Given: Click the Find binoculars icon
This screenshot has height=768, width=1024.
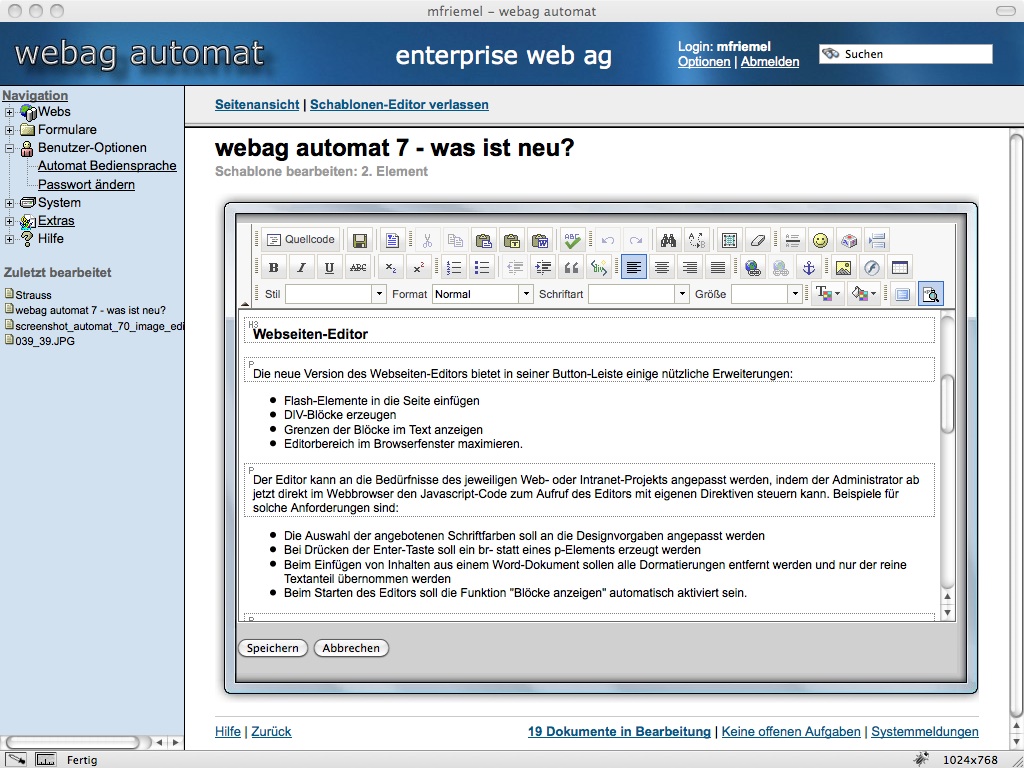Looking at the screenshot, I should tap(668, 240).
